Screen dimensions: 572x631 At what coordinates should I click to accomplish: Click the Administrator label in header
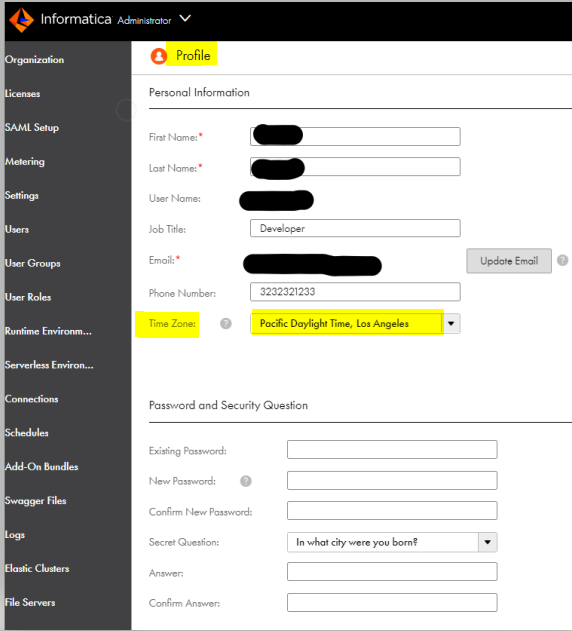[x=144, y=21]
